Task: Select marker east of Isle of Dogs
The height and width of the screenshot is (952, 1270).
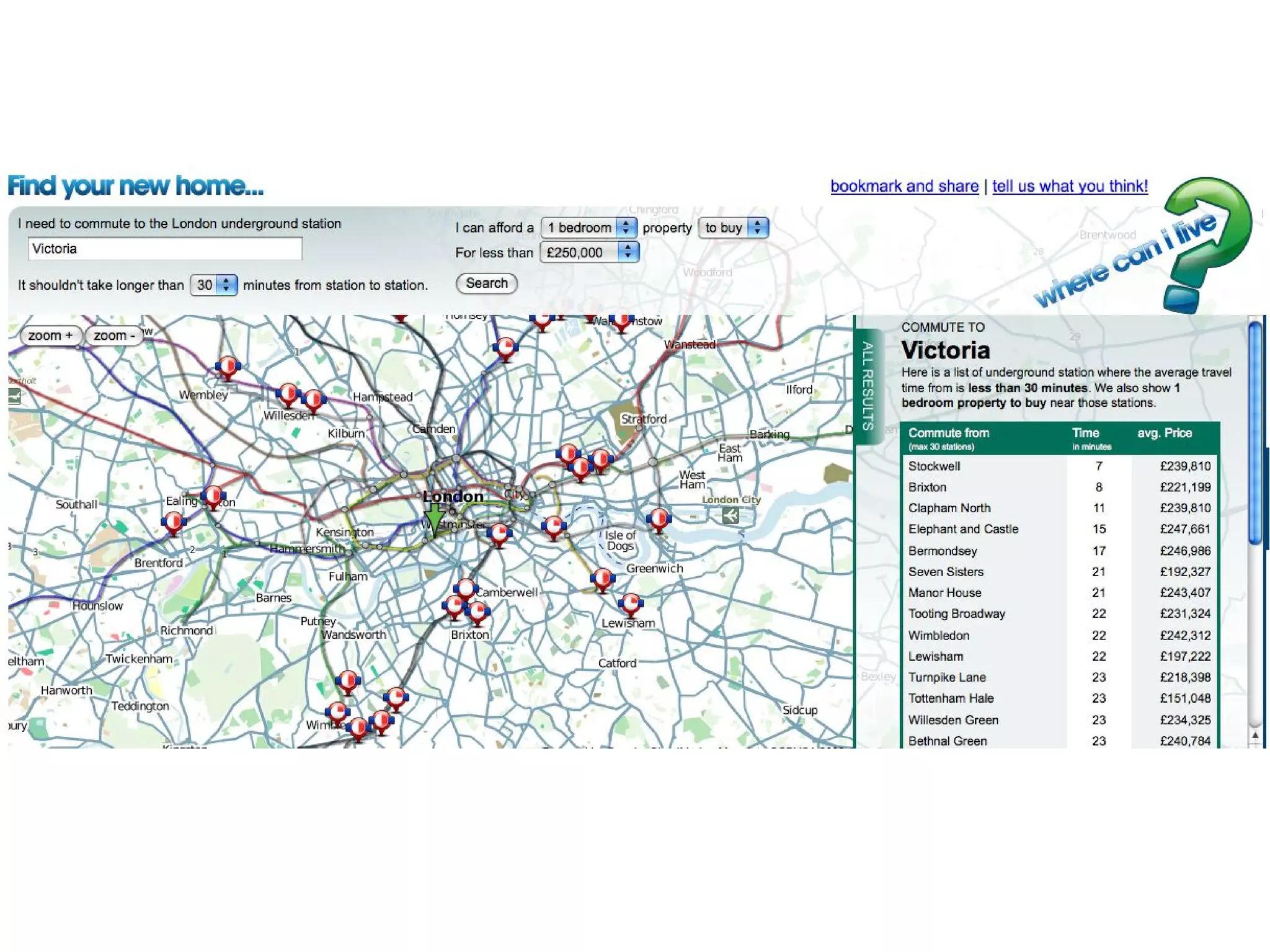Action: tap(659, 520)
